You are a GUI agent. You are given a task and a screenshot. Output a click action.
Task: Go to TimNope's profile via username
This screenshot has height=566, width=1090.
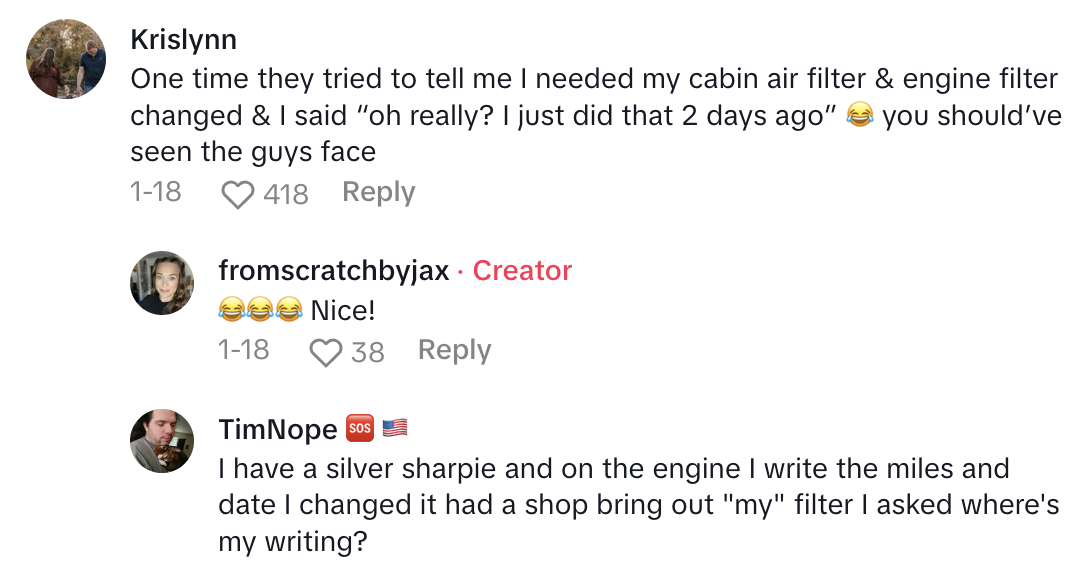278,429
